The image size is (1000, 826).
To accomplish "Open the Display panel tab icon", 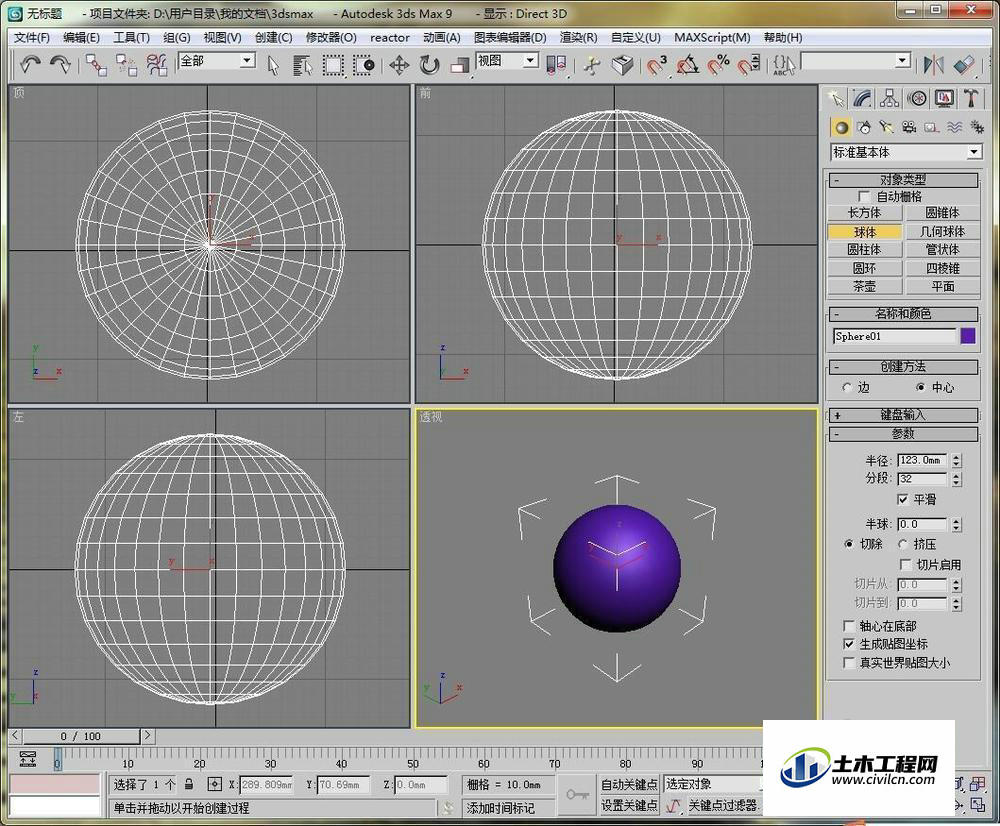I will (x=944, y=98).
